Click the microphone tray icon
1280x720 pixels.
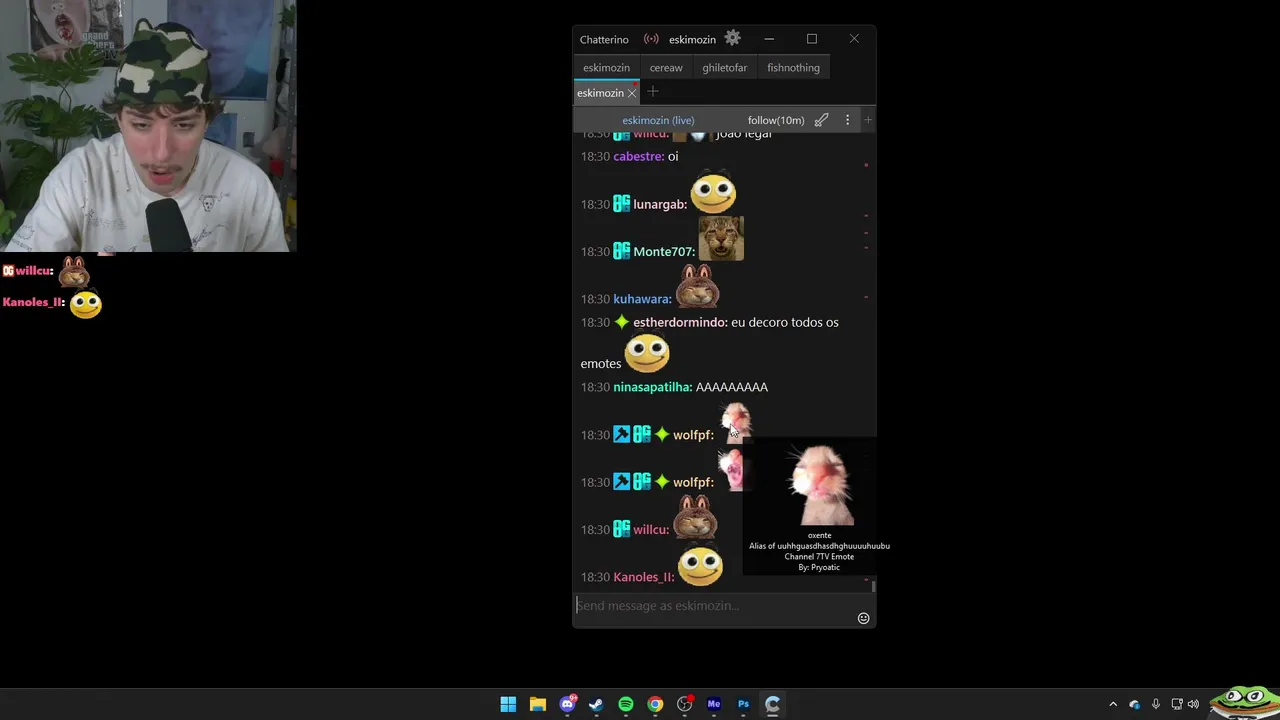(x=1156, y=704)
